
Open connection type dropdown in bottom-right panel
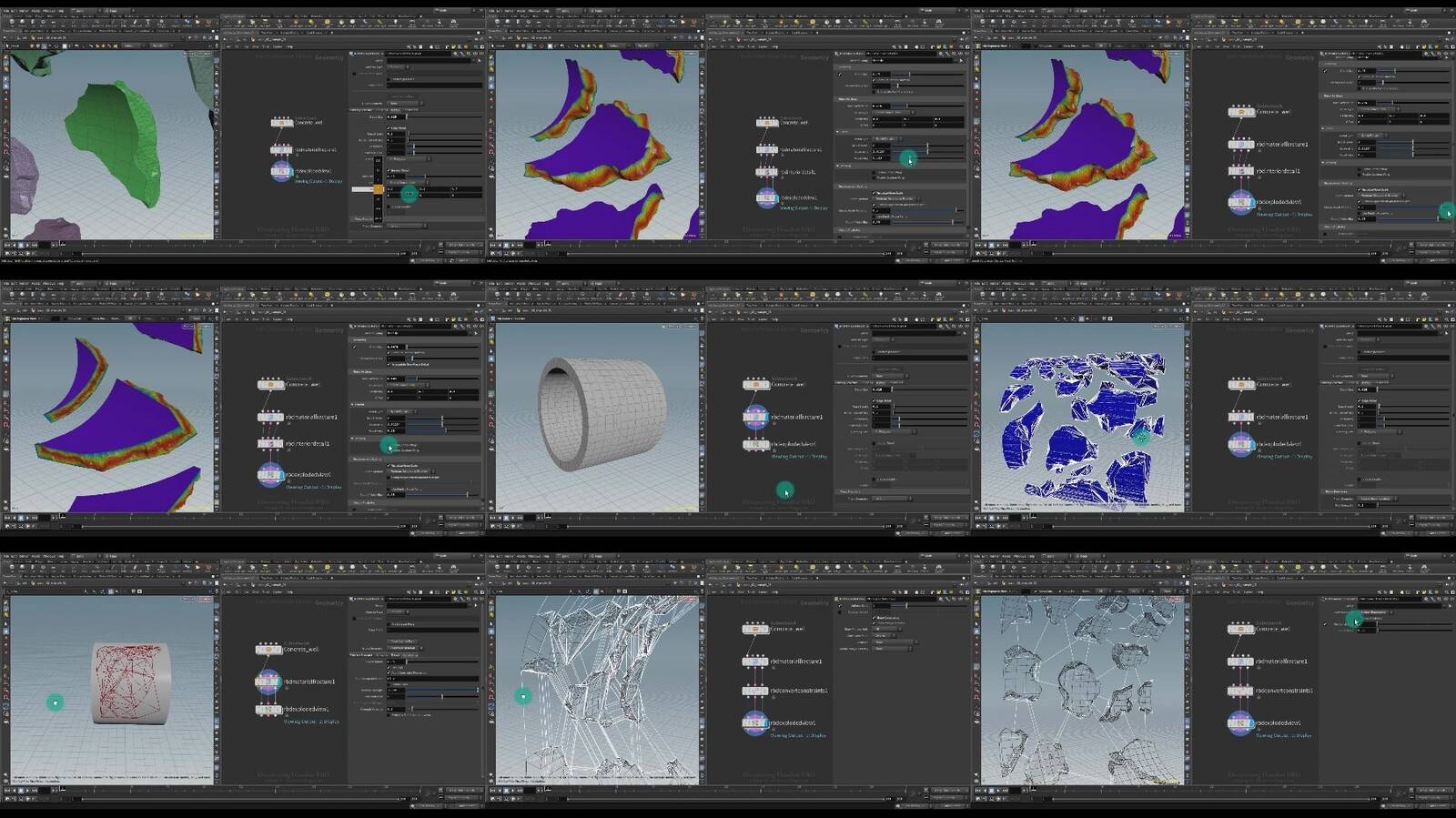[x=1376, y=611]
